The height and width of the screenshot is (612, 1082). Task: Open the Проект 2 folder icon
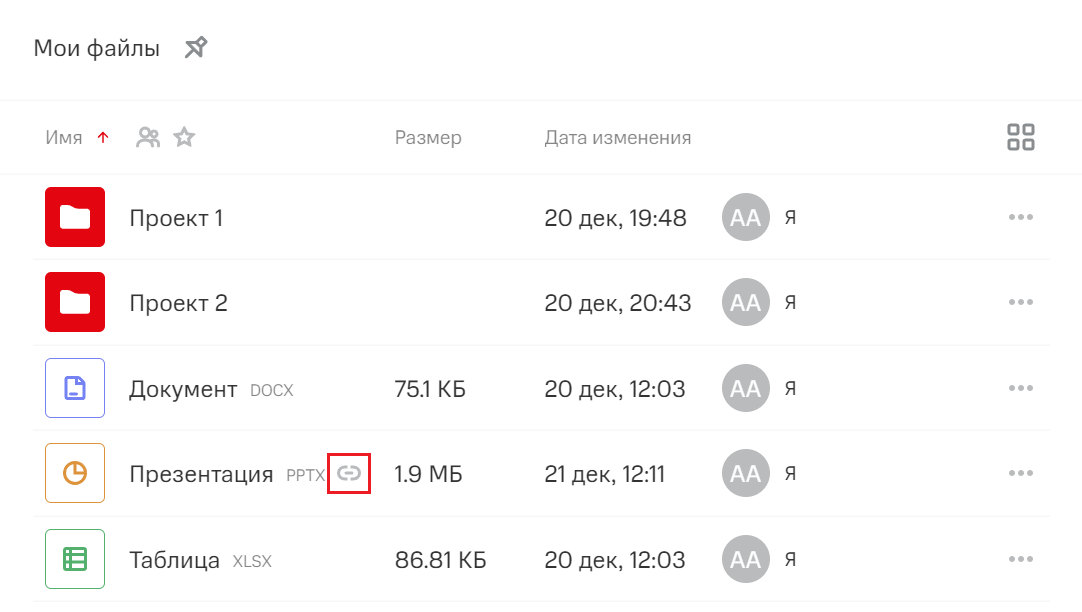[x=75, y=302]
